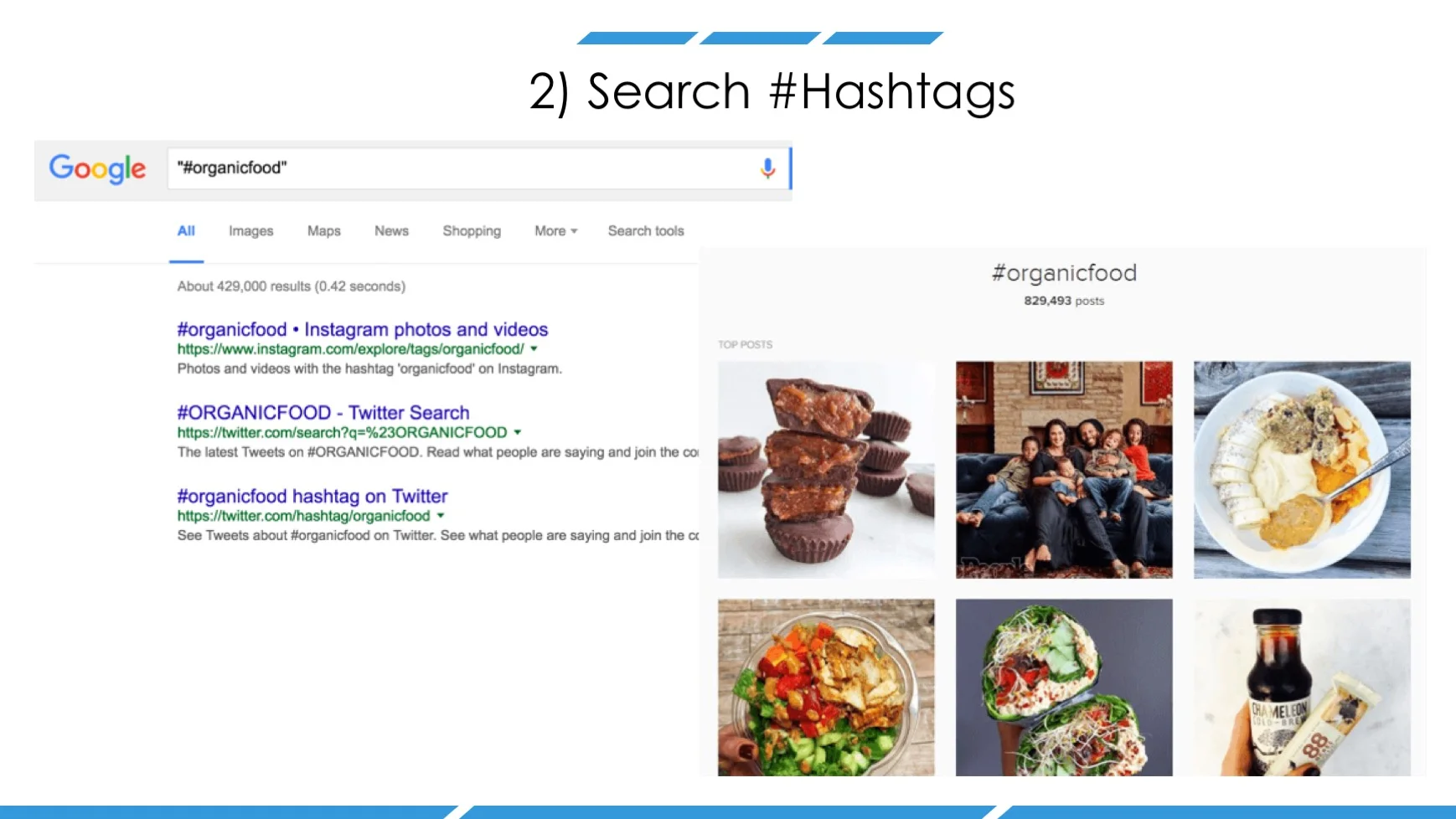Open the News tab
The width and height of the screenshot is (1456, 819).
tap(391, 231)
